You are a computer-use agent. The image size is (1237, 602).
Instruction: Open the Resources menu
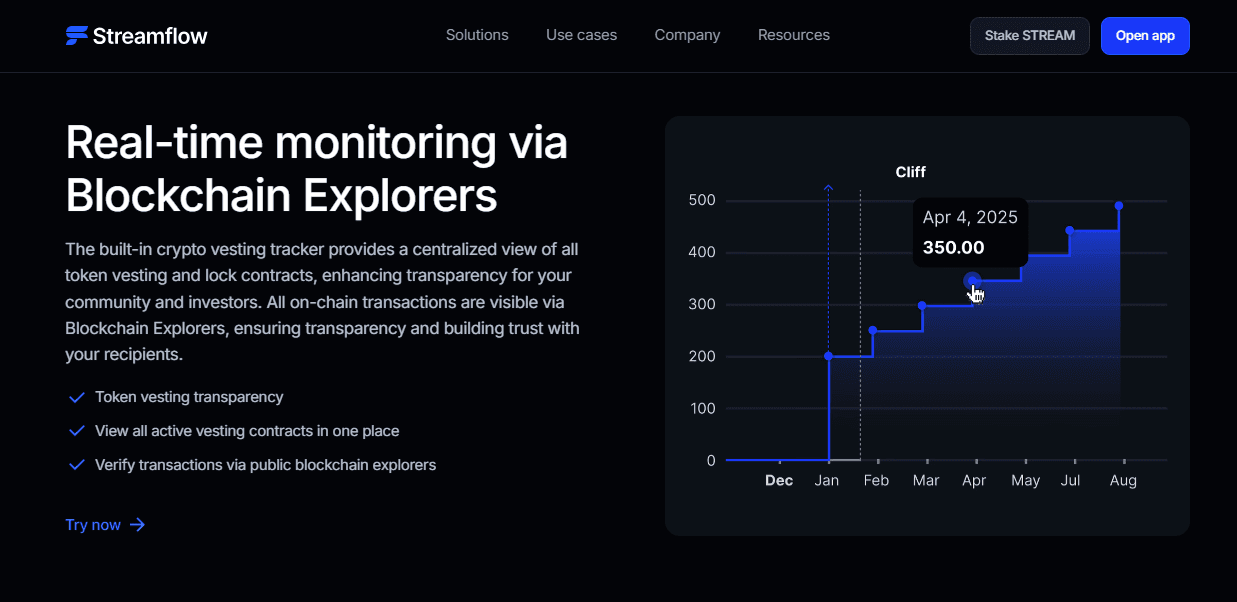coord(794,35)
